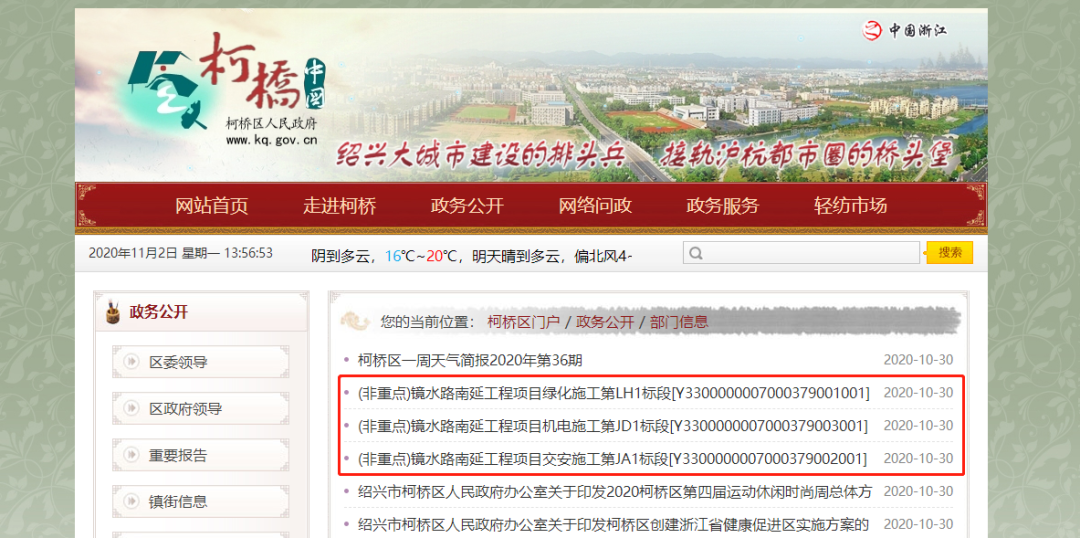Viewport: 1080px width, 538px height.
Task: Click the www.kq.gov.cn address text
Action: pos(271,140)
